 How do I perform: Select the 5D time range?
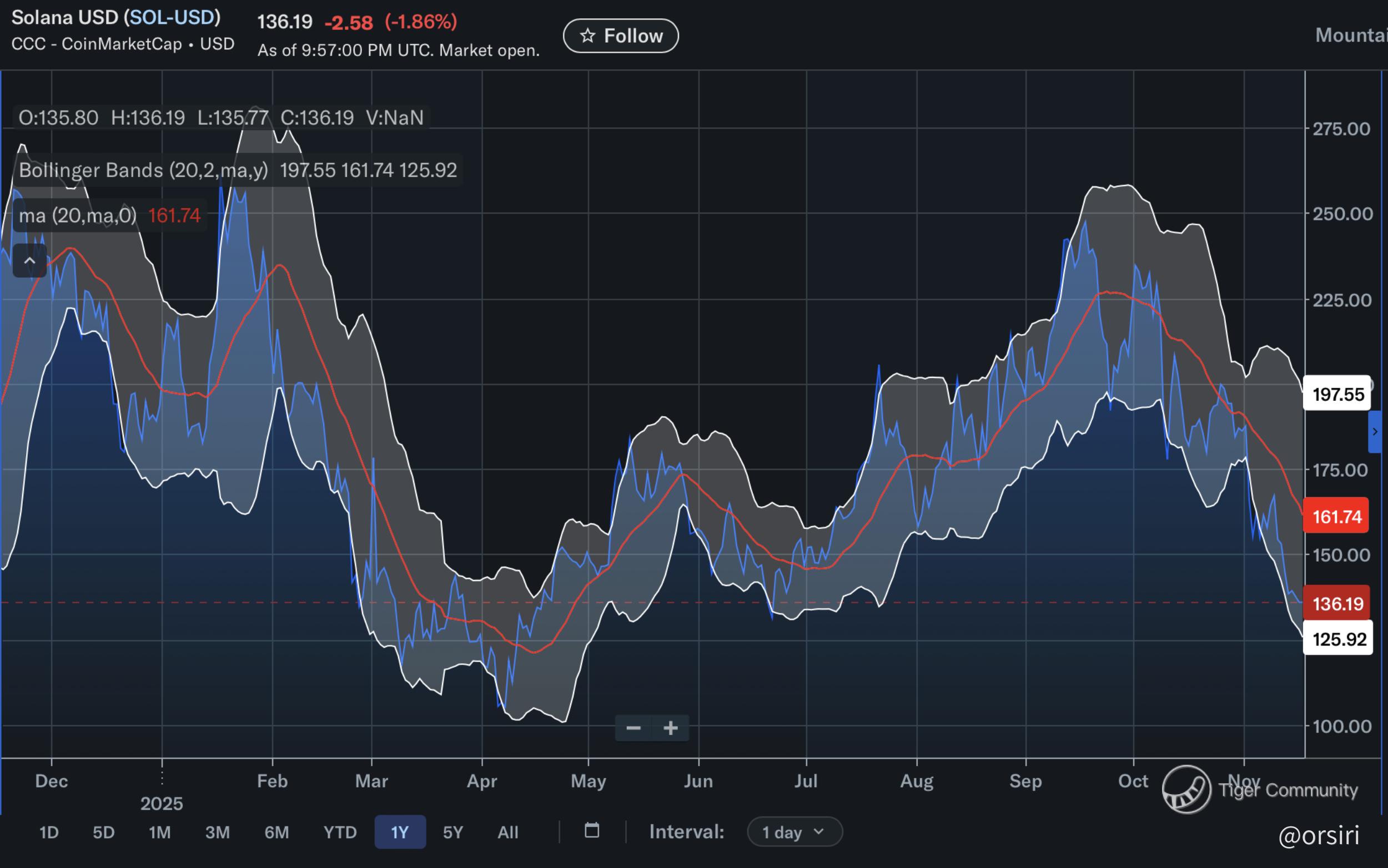(x=104, y=832)
